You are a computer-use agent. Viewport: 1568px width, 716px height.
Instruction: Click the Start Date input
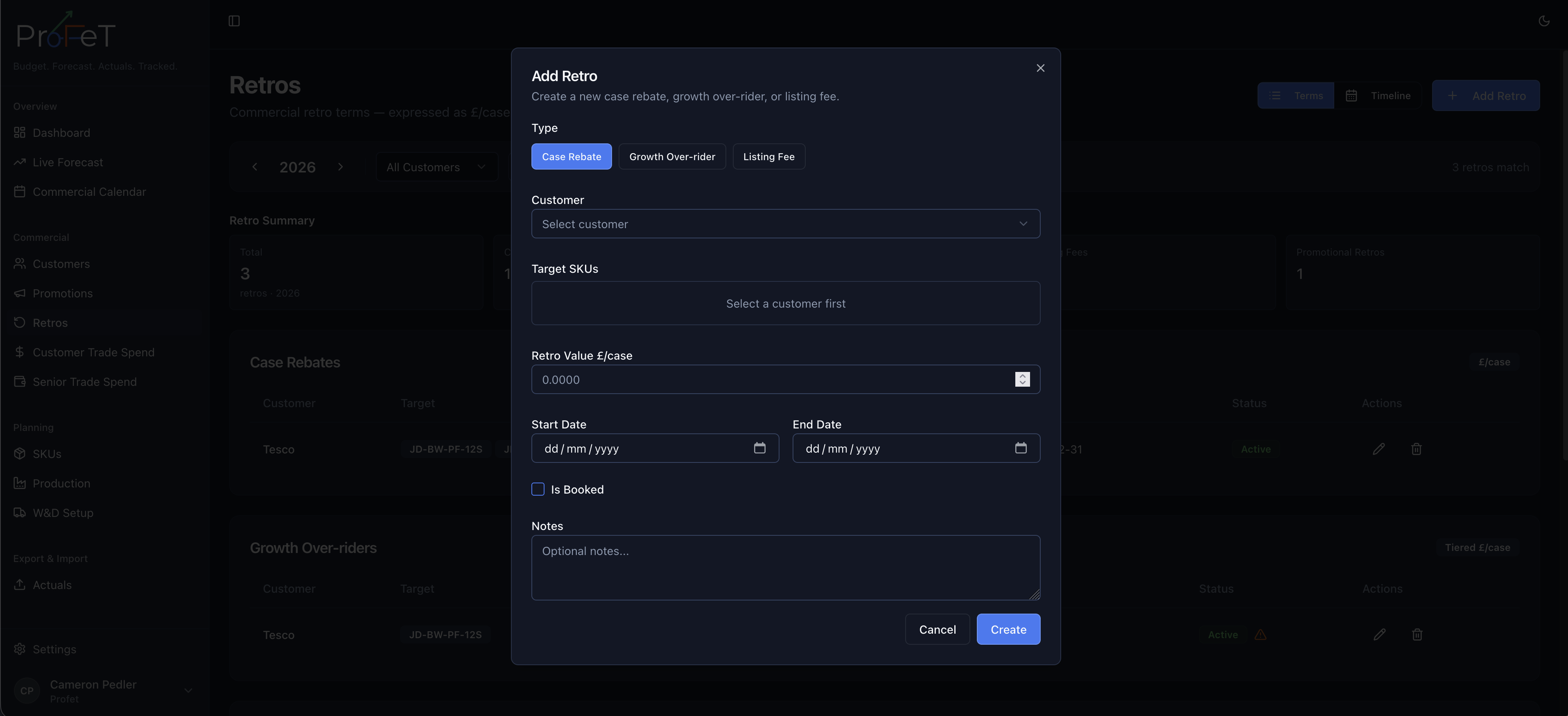[x=655, y=448]
